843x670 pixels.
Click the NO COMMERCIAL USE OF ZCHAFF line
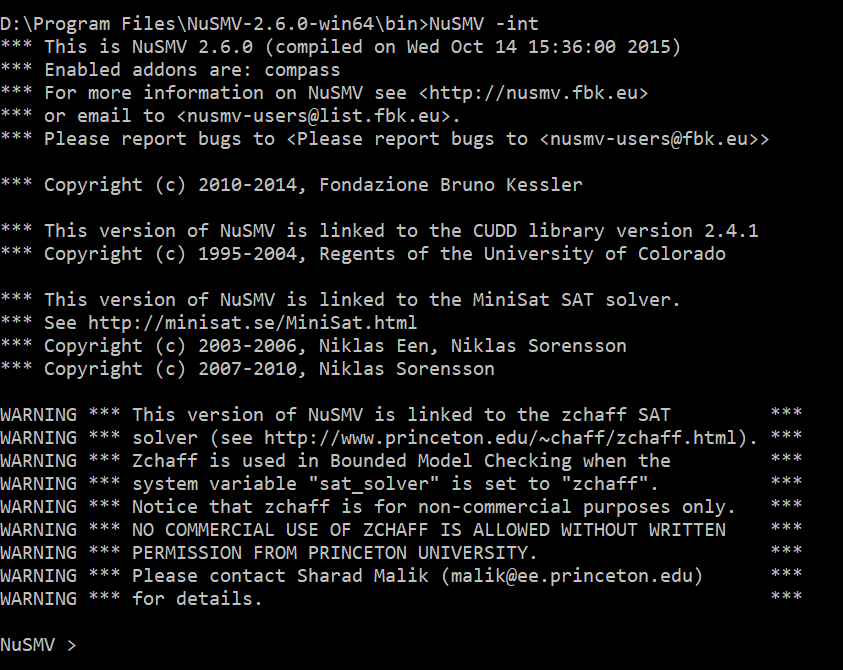coord(401,530)
